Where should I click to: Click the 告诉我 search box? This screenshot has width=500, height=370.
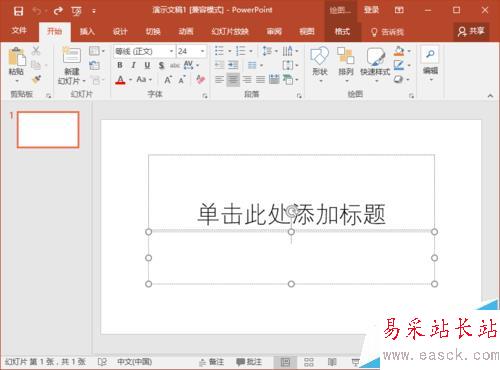pyautogui.click(x=388, y=32)
